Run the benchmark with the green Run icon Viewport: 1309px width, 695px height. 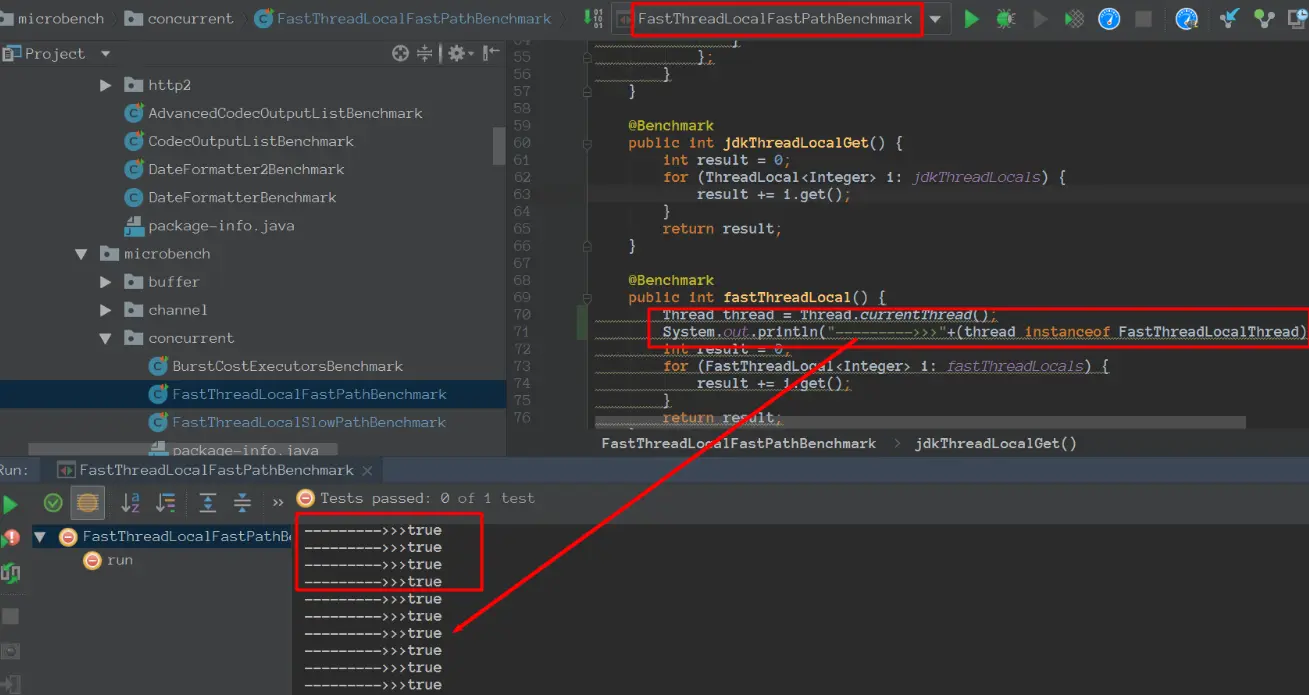point(971,19)
